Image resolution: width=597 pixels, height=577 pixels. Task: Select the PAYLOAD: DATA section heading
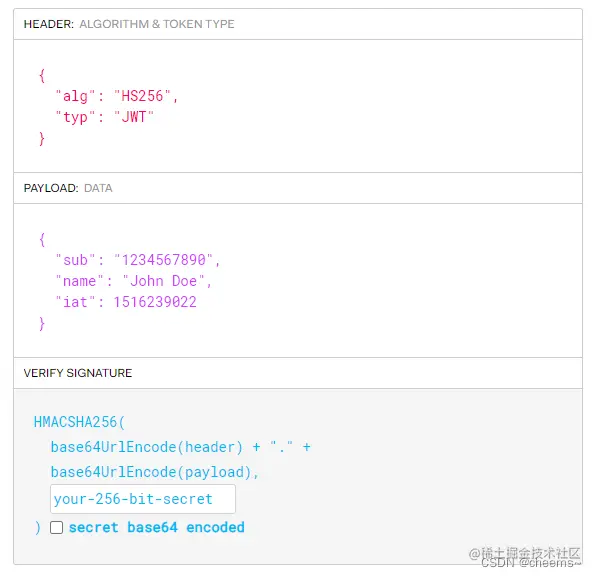68,188
